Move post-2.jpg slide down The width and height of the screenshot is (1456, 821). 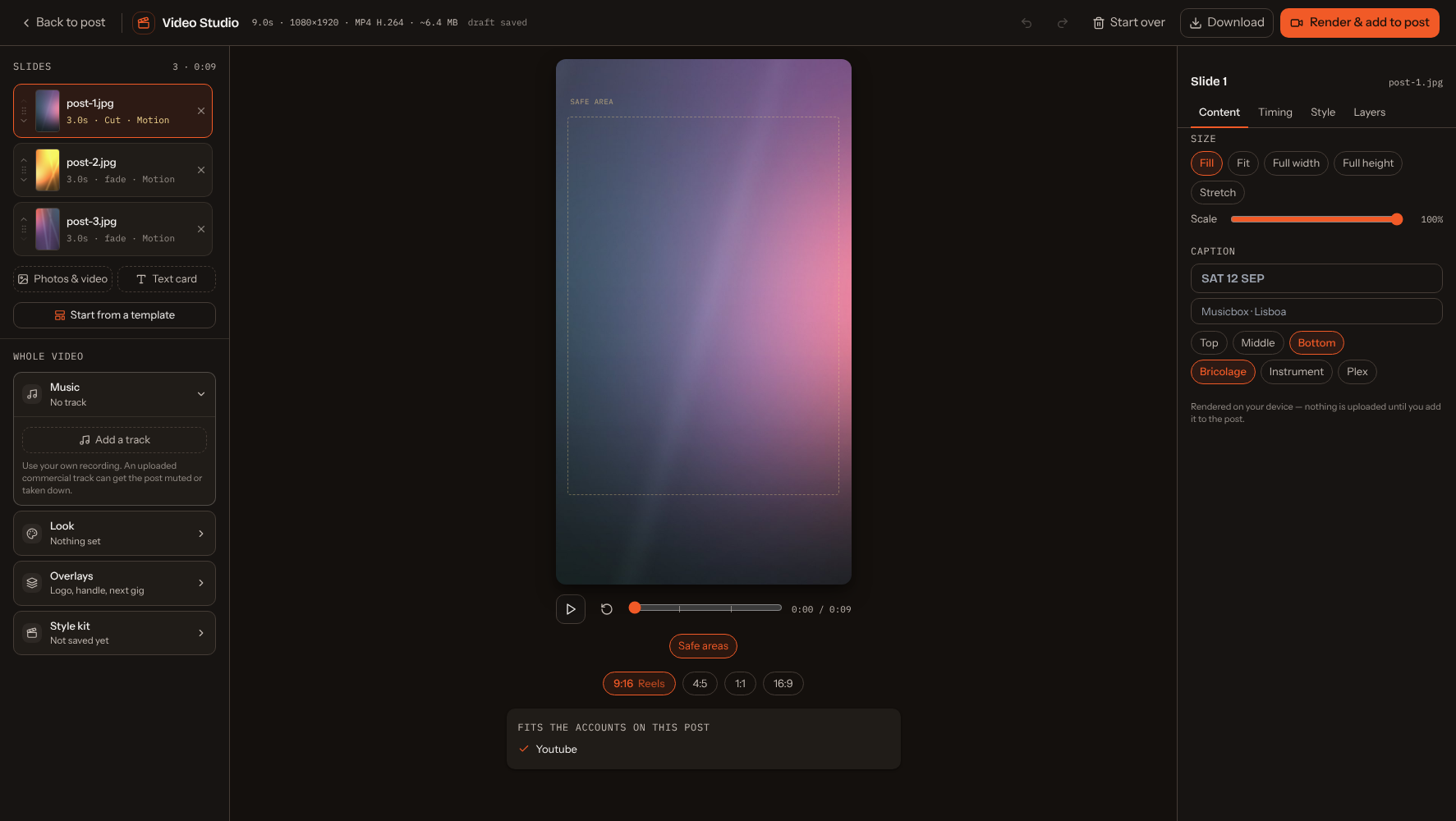24,180
